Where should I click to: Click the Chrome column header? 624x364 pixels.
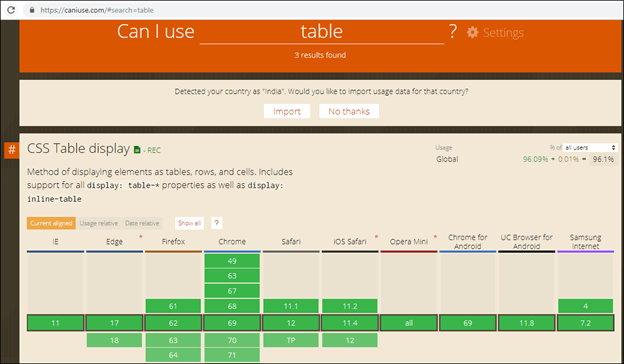click(232, 241)
